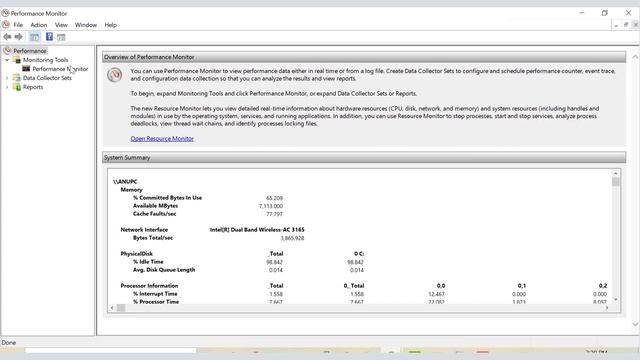Select Performance root in the tree

[x=30, y=51]
